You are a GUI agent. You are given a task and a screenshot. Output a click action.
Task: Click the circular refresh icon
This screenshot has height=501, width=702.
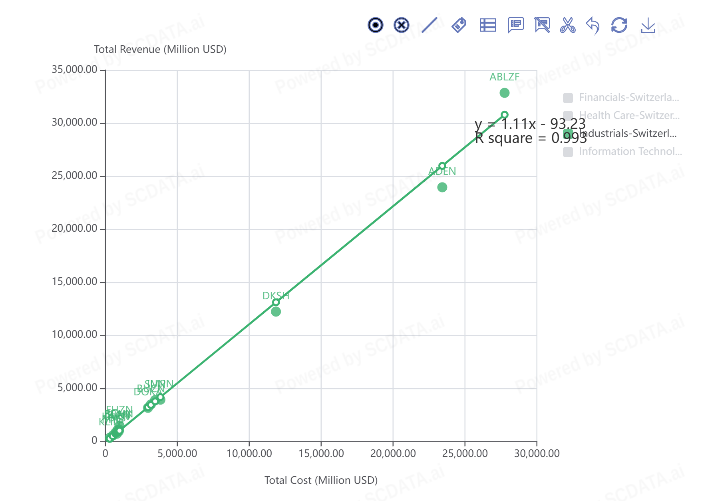click(619, 25)
